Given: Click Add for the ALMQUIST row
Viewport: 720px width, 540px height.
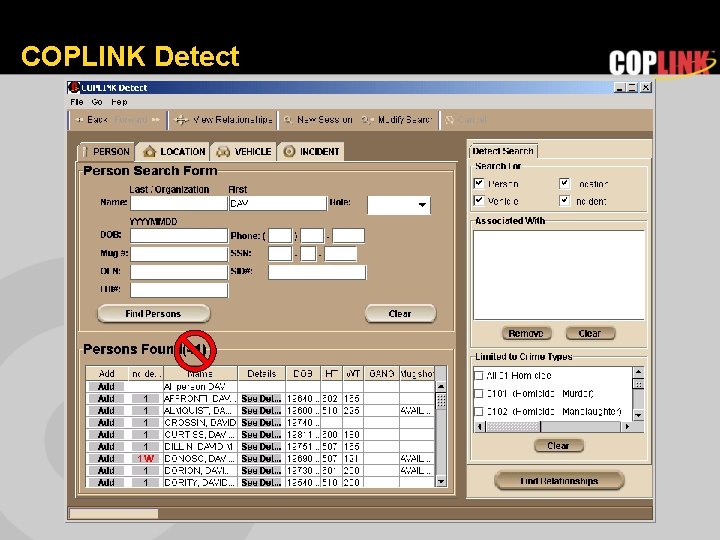Looking at the screenshot, I should point(106,411).
